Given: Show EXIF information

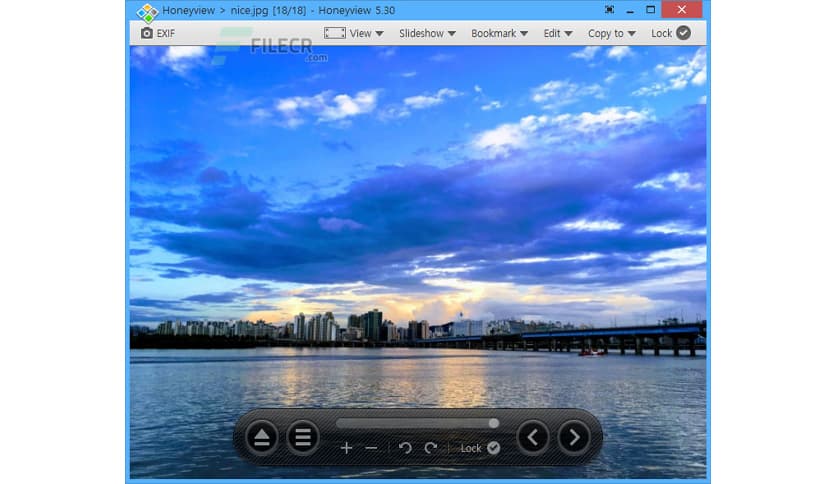Looking at the screenshot, I should click(158, 33).
